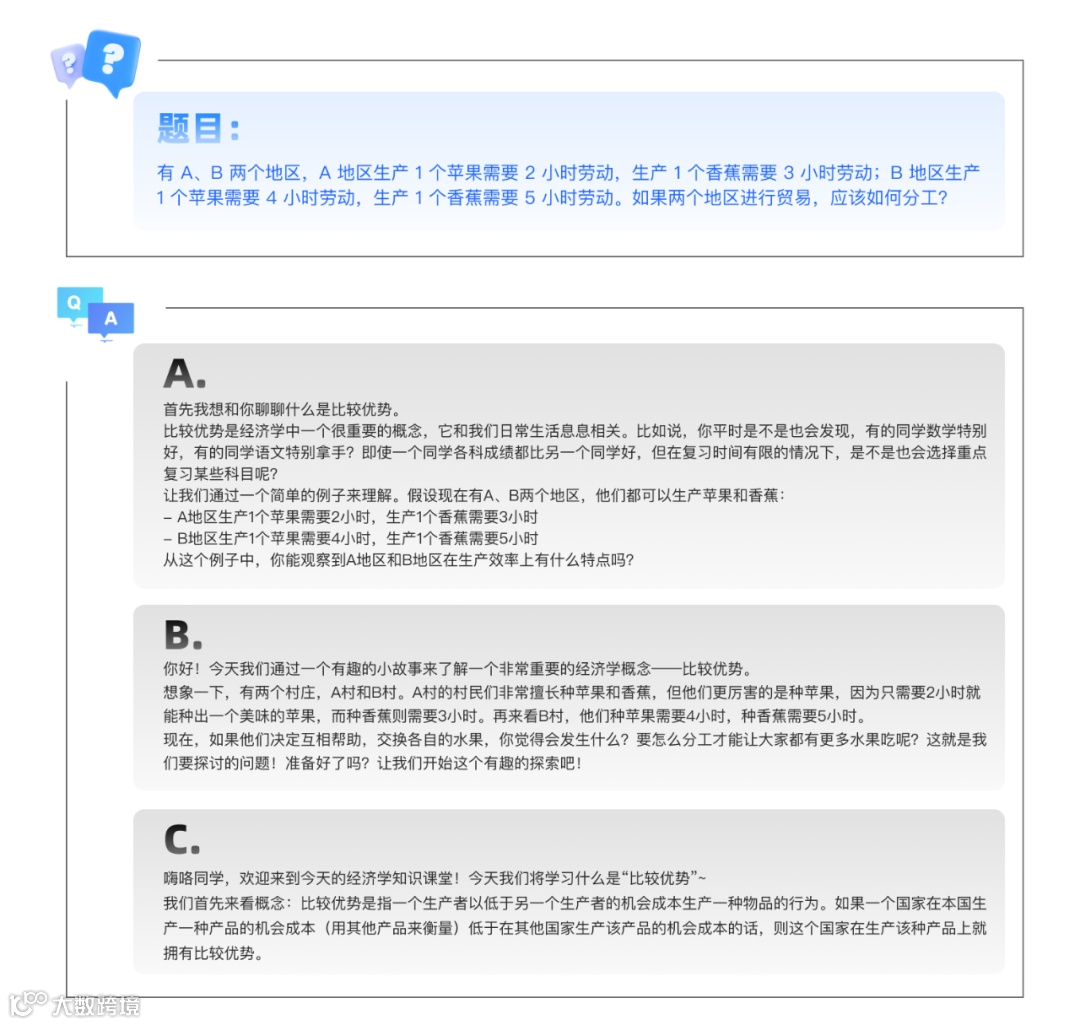Click the blue question mark bubble icon

pos(112,62)
